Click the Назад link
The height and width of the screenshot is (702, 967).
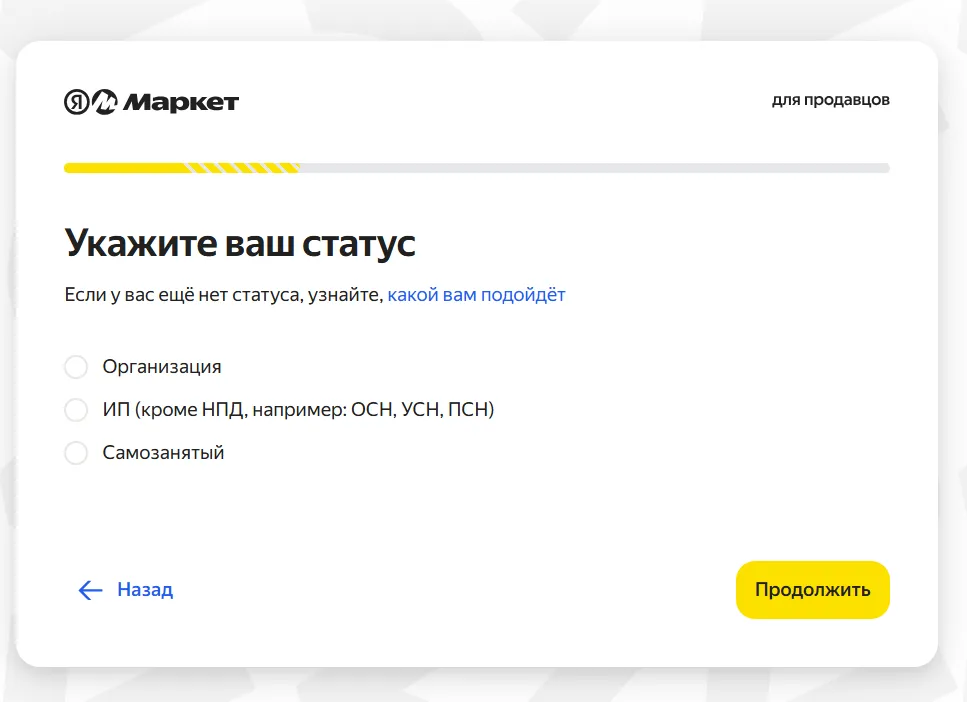pyautogui.click(x=145, y=590)
